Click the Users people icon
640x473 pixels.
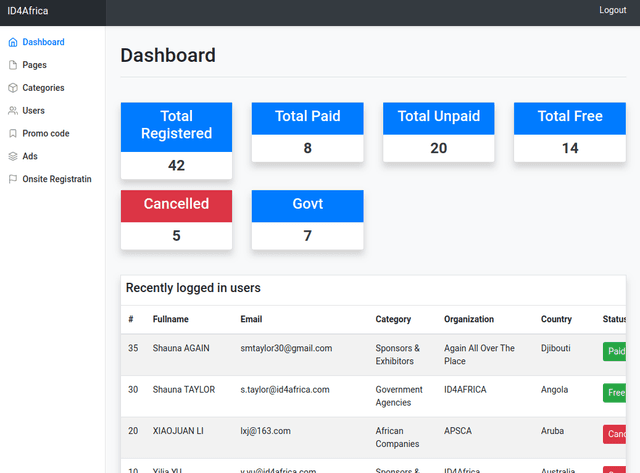pyautogui.click(x=13, y=111)
